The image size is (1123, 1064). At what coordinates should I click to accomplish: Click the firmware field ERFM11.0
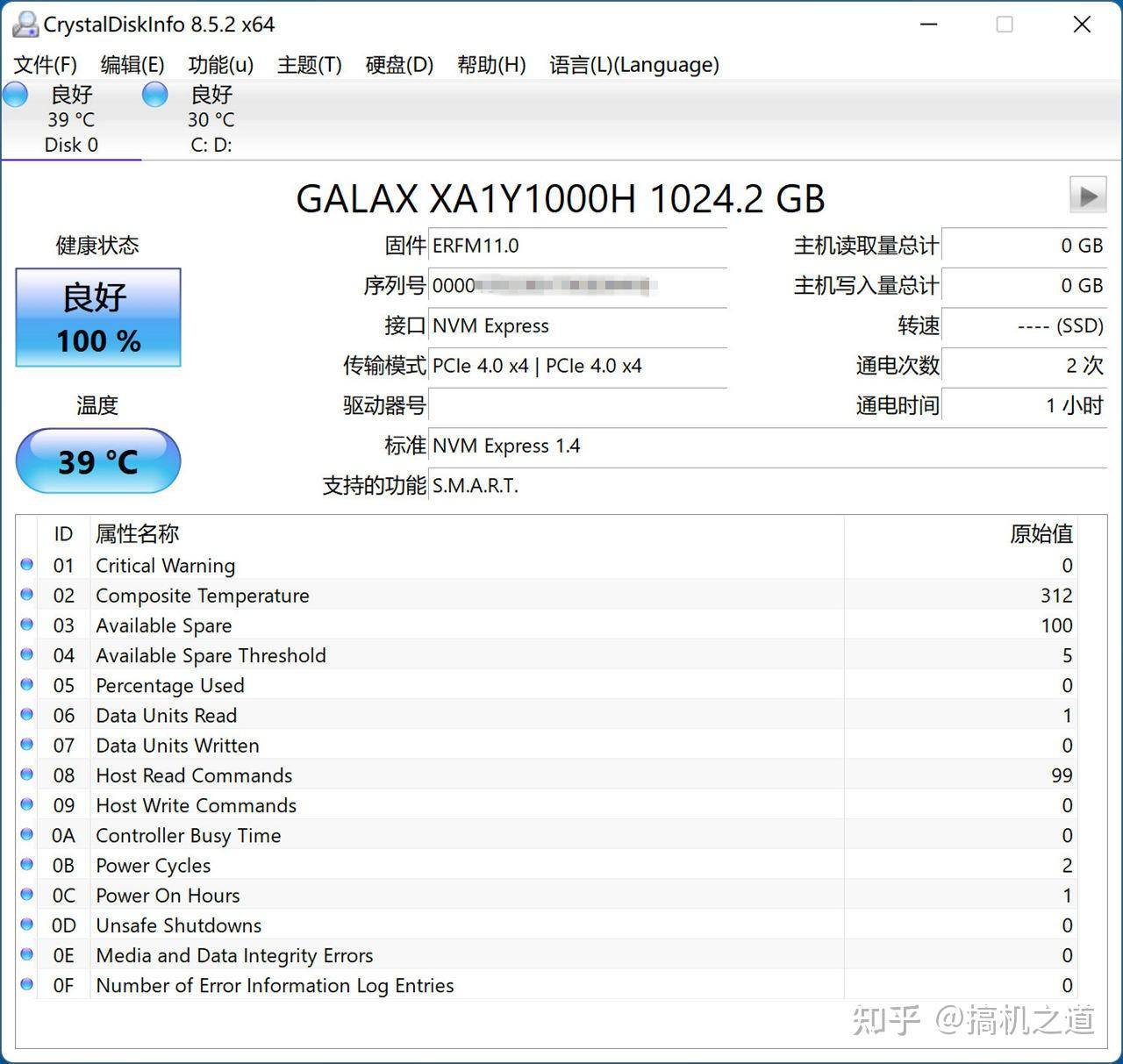(x=578, y=246)
